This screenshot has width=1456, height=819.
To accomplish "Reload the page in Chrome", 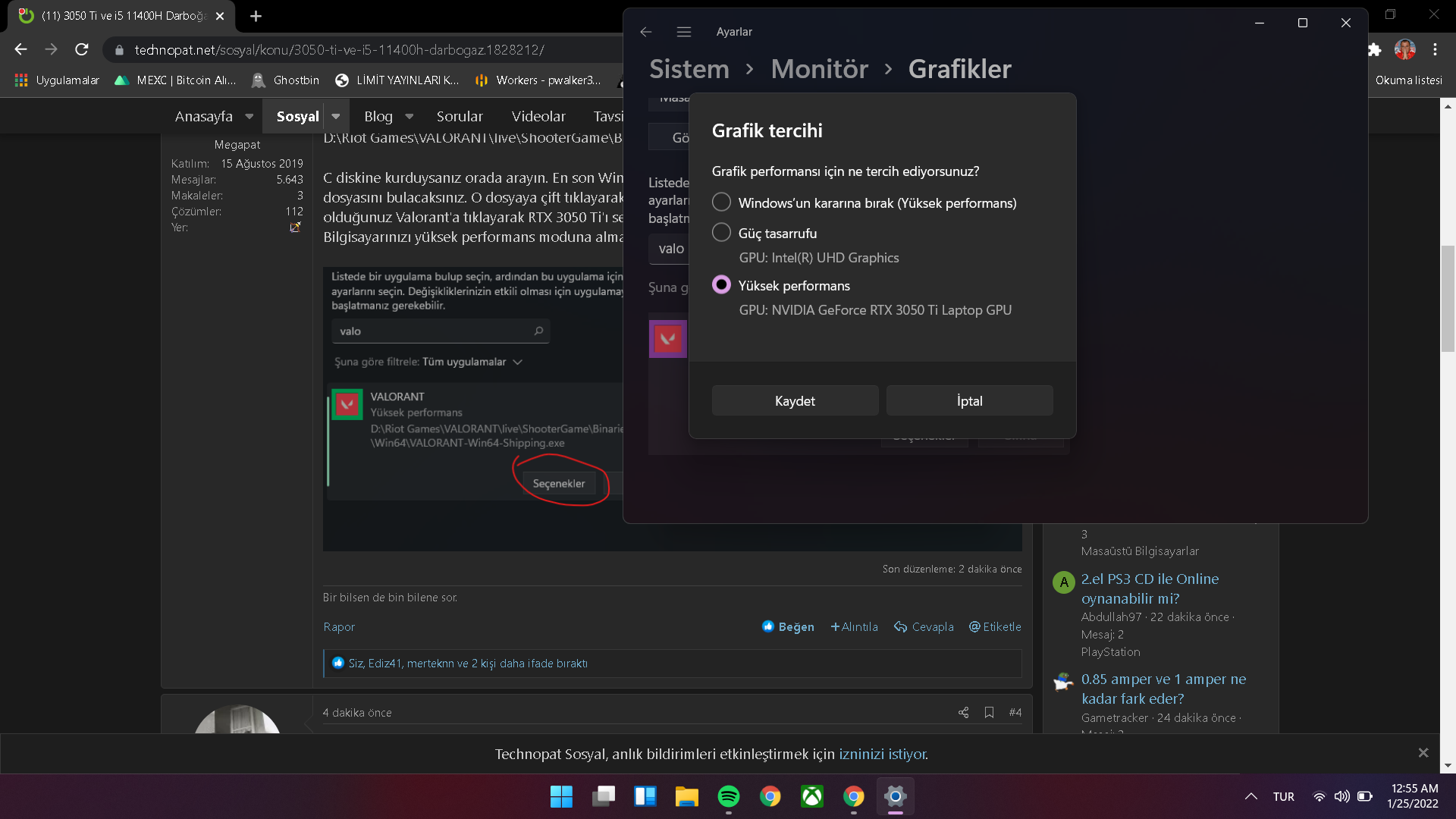I will pyautogui.click(x=82, y=49).
